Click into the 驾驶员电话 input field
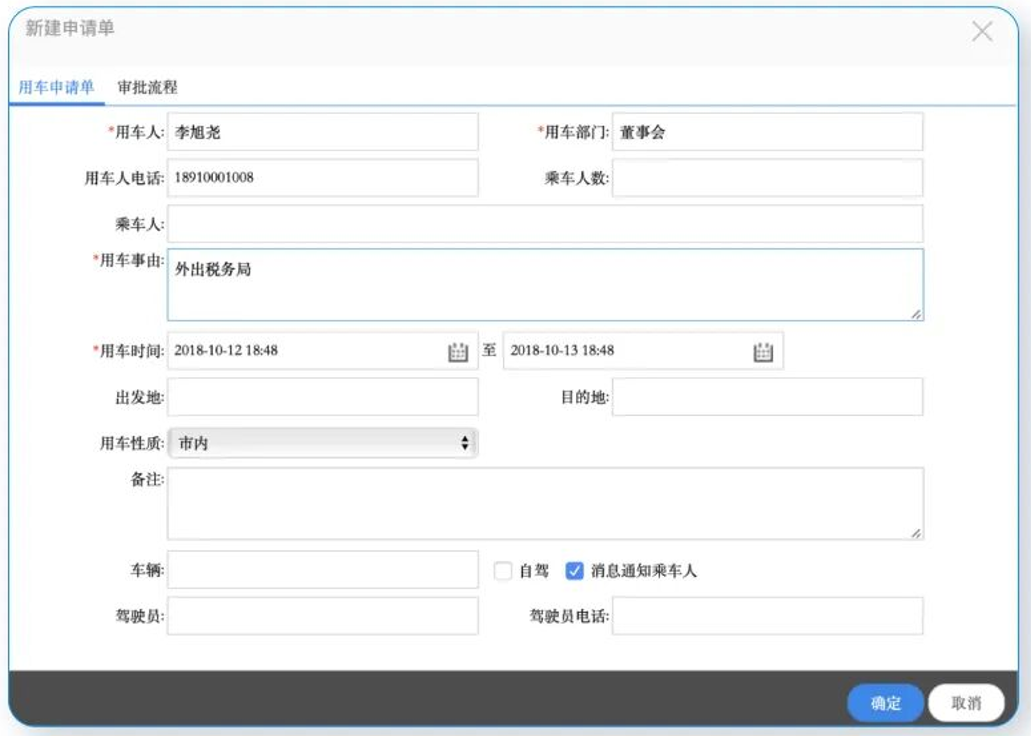The width and height of the screenshot is (1031, 736). coord(767,616)
